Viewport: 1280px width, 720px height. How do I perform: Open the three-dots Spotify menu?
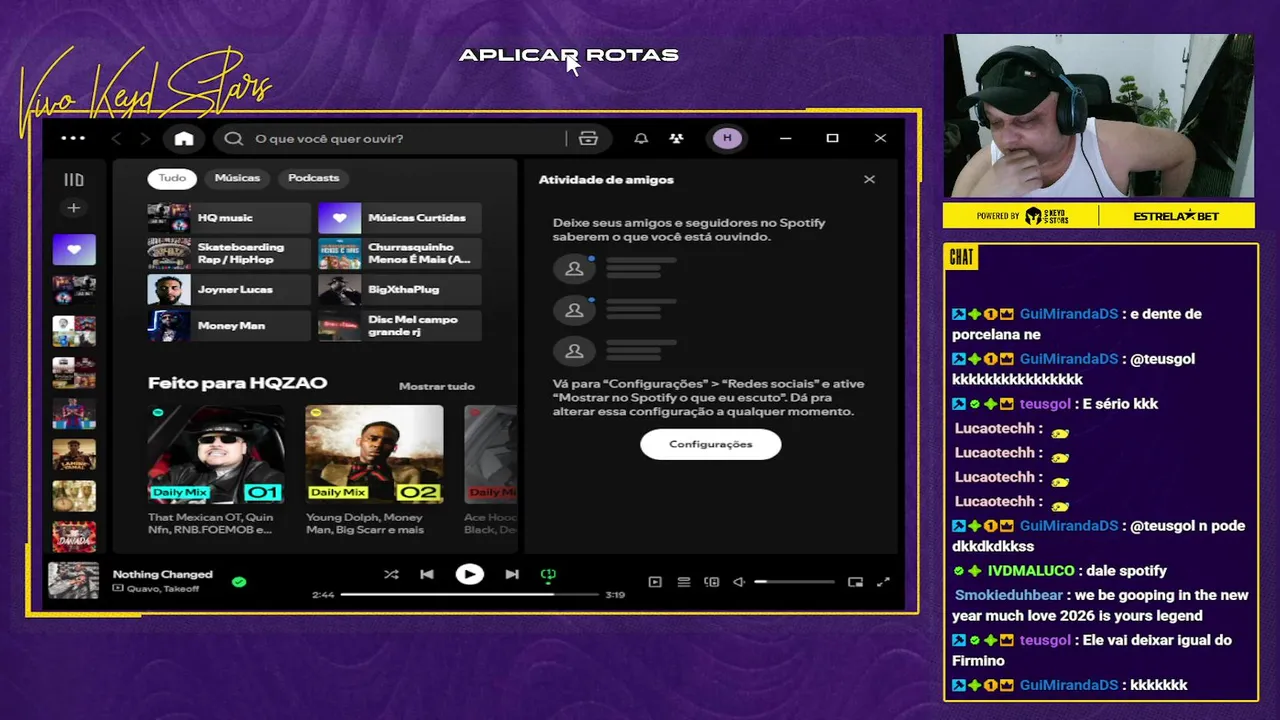point(73,138)
